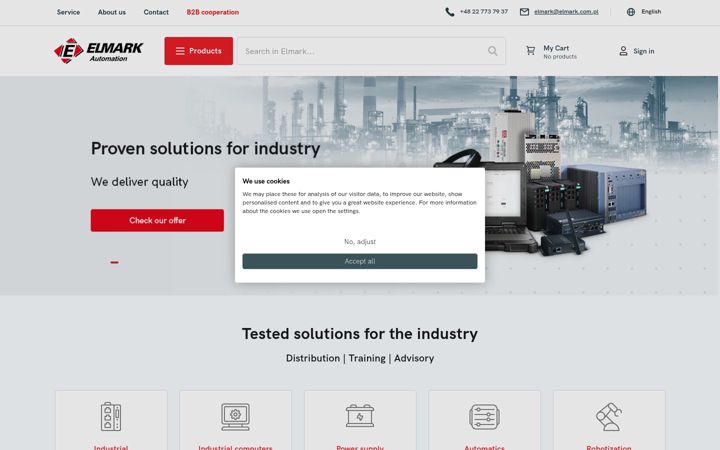Click the phone handset icon
Viewport: 720px width, 450px height.
(450, 12)
